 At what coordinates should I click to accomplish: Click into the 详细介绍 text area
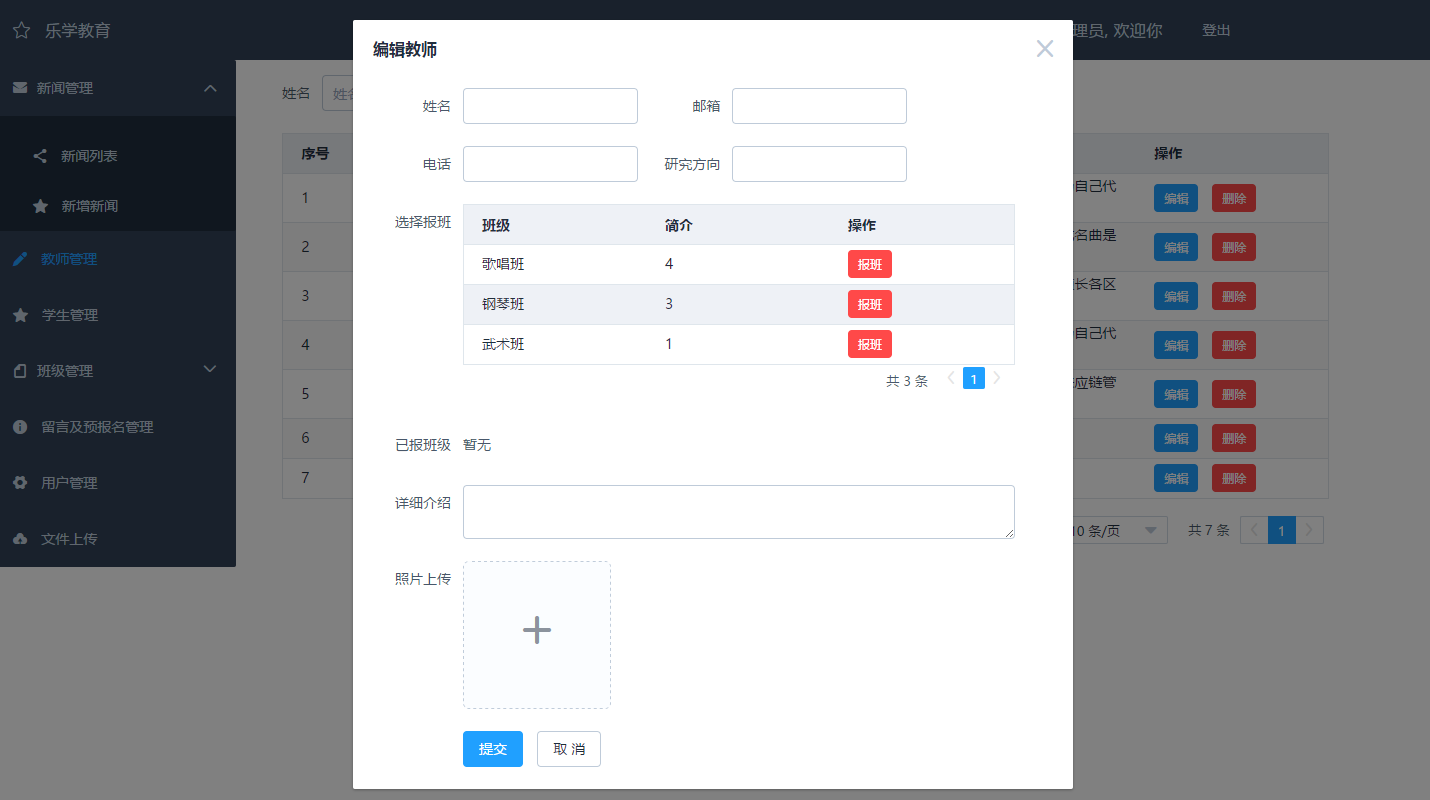tap(739, 512)
